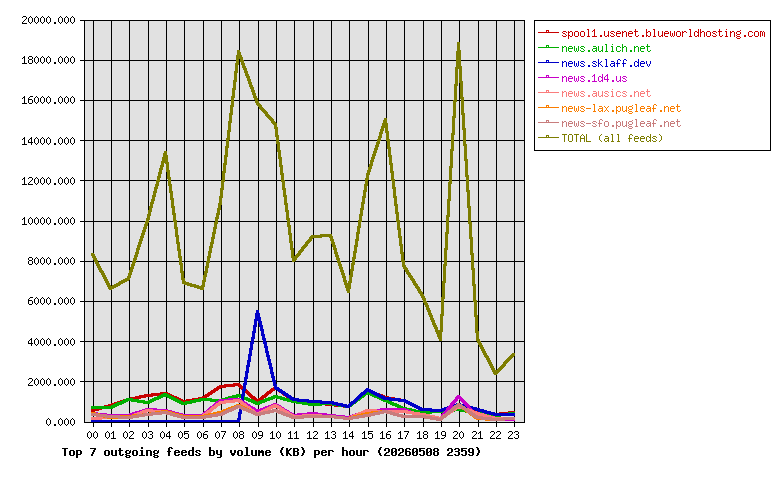780x480 pixels.
Task: Click the TOTAL (all feeds) legend label
Action: [x=612, y=138]
